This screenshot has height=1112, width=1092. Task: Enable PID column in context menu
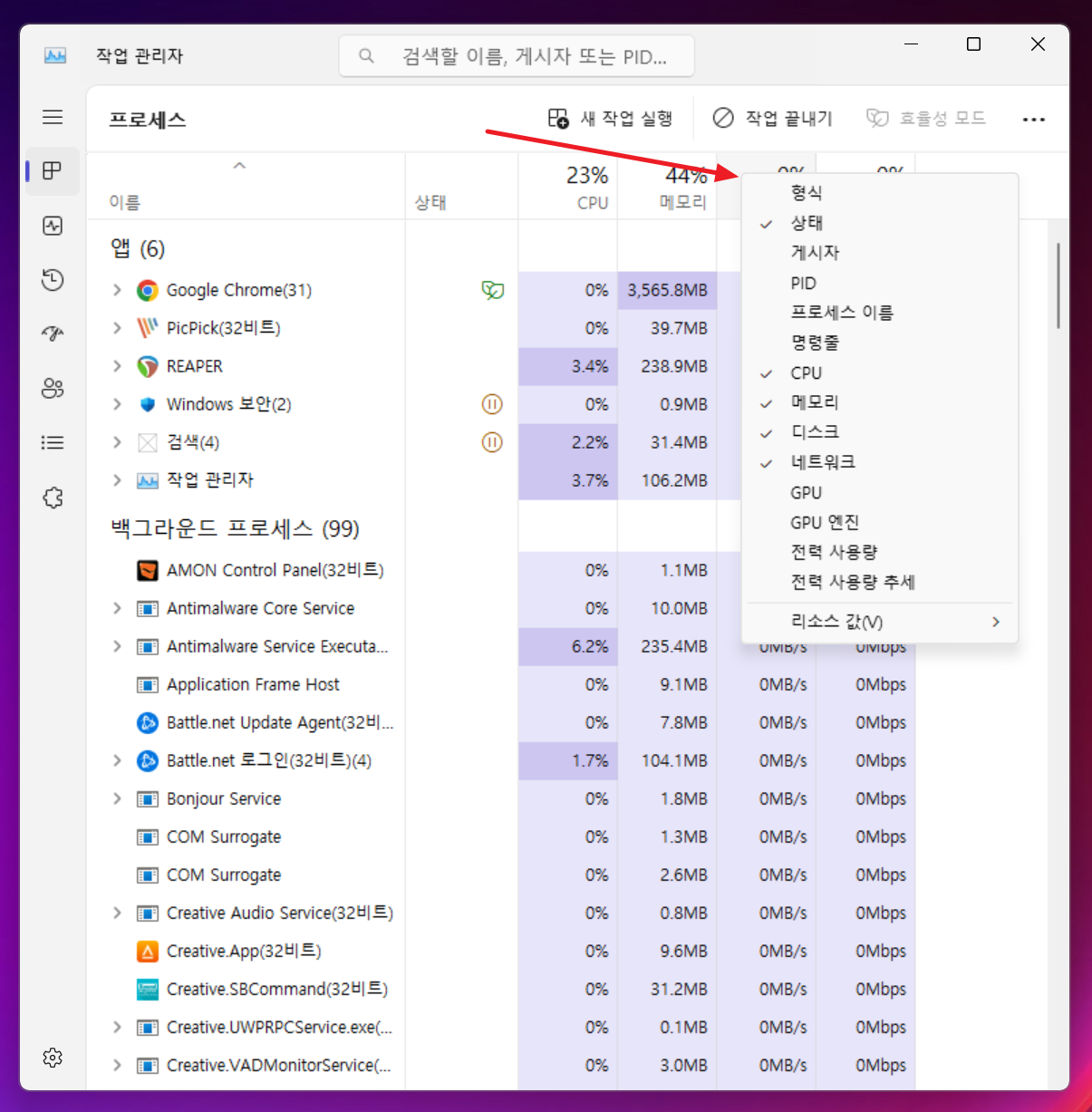(x=879, y=283)
